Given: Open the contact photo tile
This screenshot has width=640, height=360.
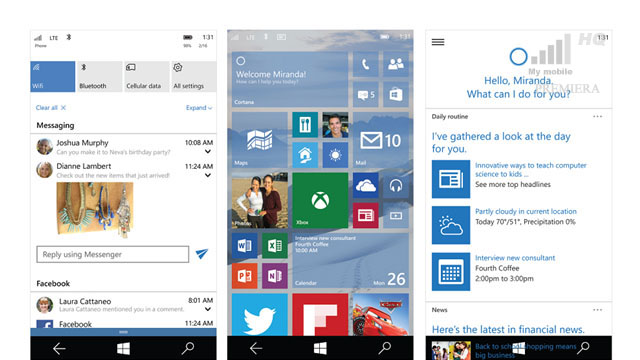Looking at the screenshot, I should coord(335,125).
